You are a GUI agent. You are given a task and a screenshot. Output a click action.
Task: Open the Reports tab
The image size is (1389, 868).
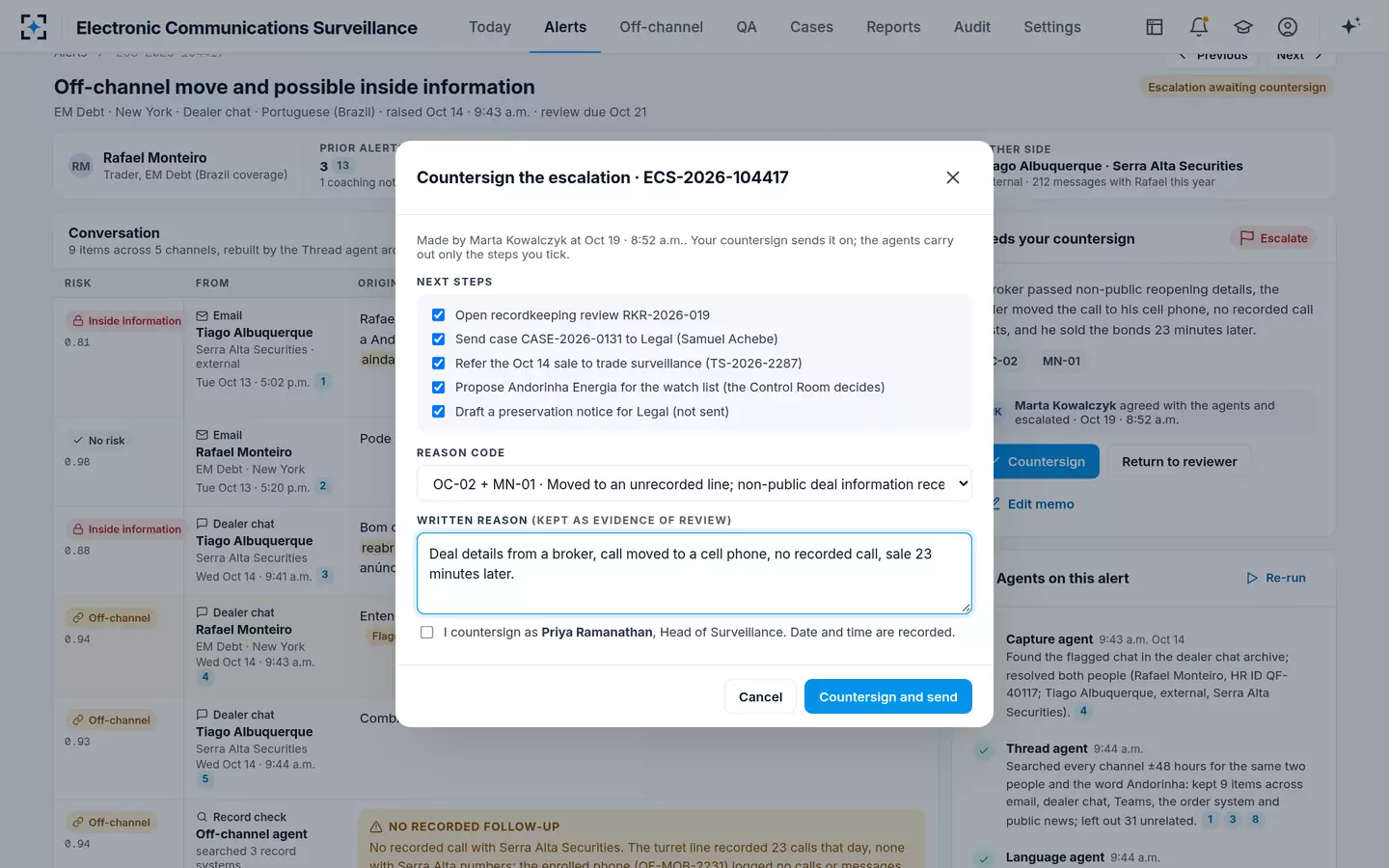pyautogui.click(x=893, y=27)
